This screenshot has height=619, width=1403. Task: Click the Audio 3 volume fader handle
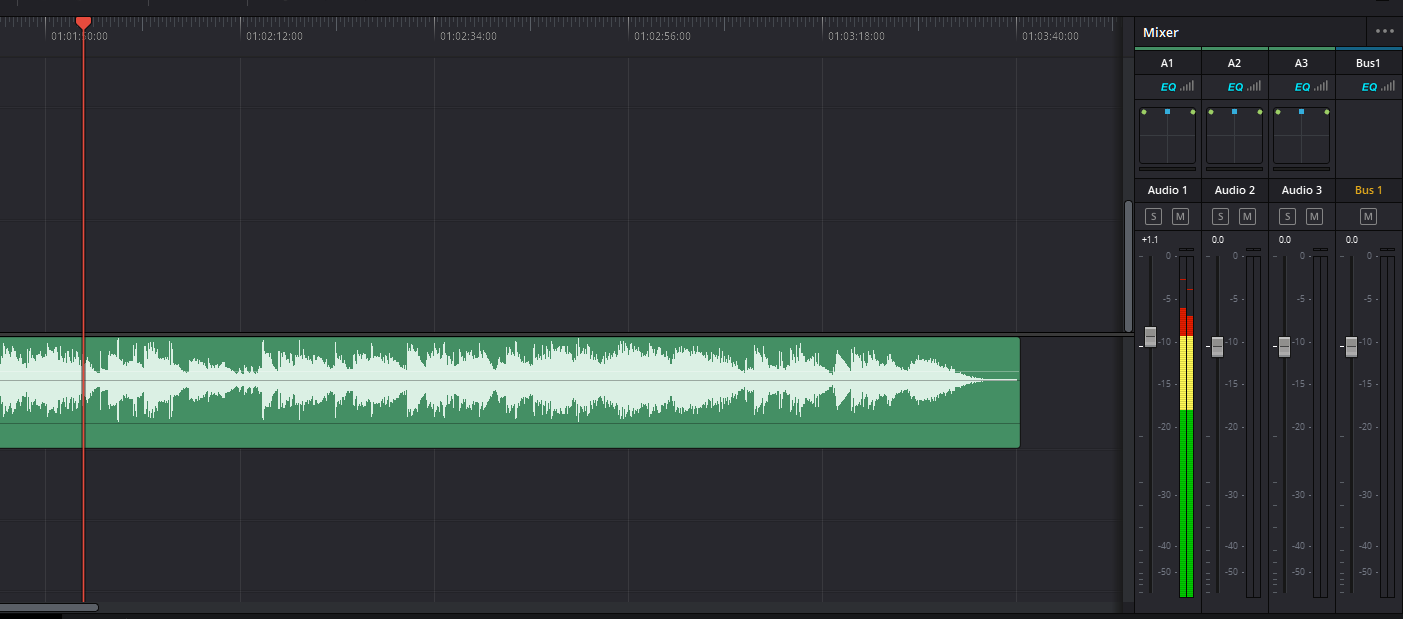point(1284,347)
